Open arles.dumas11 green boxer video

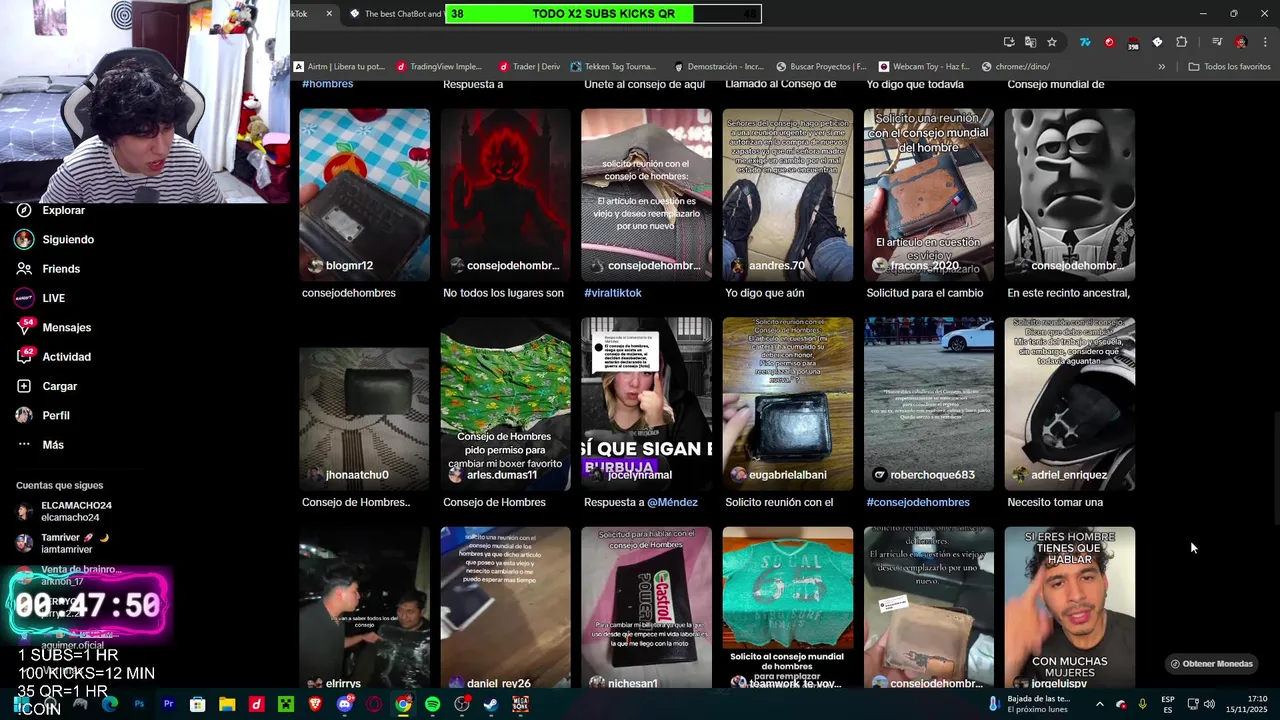(506, 404)
